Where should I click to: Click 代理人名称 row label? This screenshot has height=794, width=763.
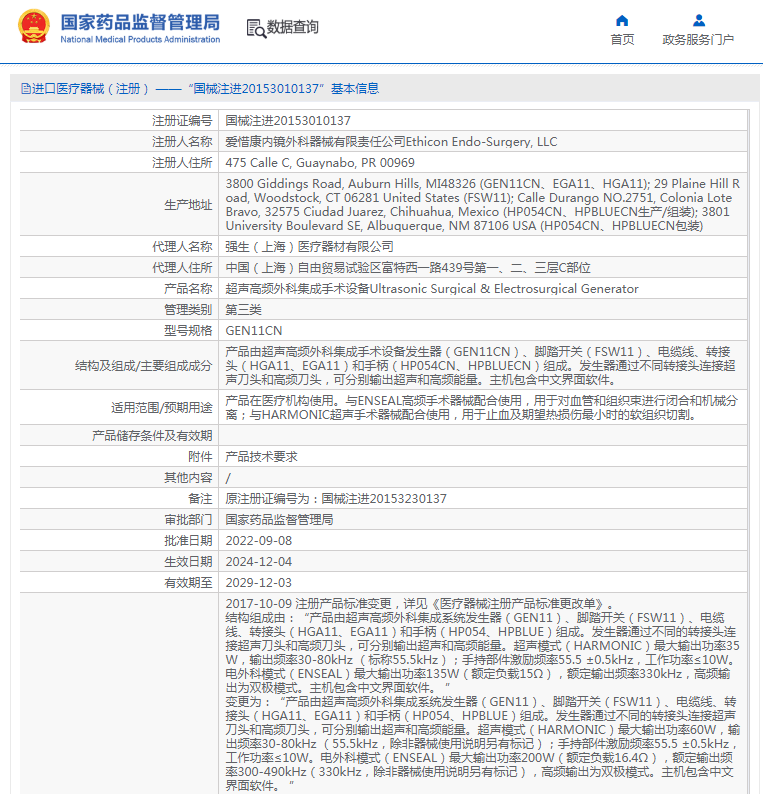coord(182,247)
